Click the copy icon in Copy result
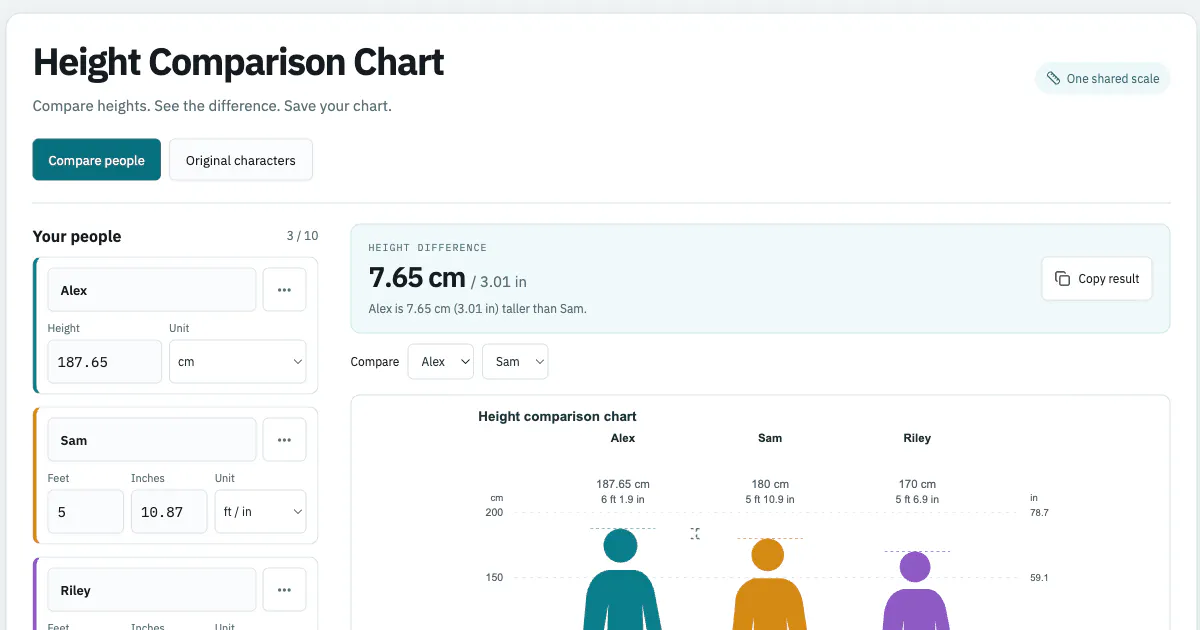This screenshot has width=1200, height=630. (x=1063, y=279)
